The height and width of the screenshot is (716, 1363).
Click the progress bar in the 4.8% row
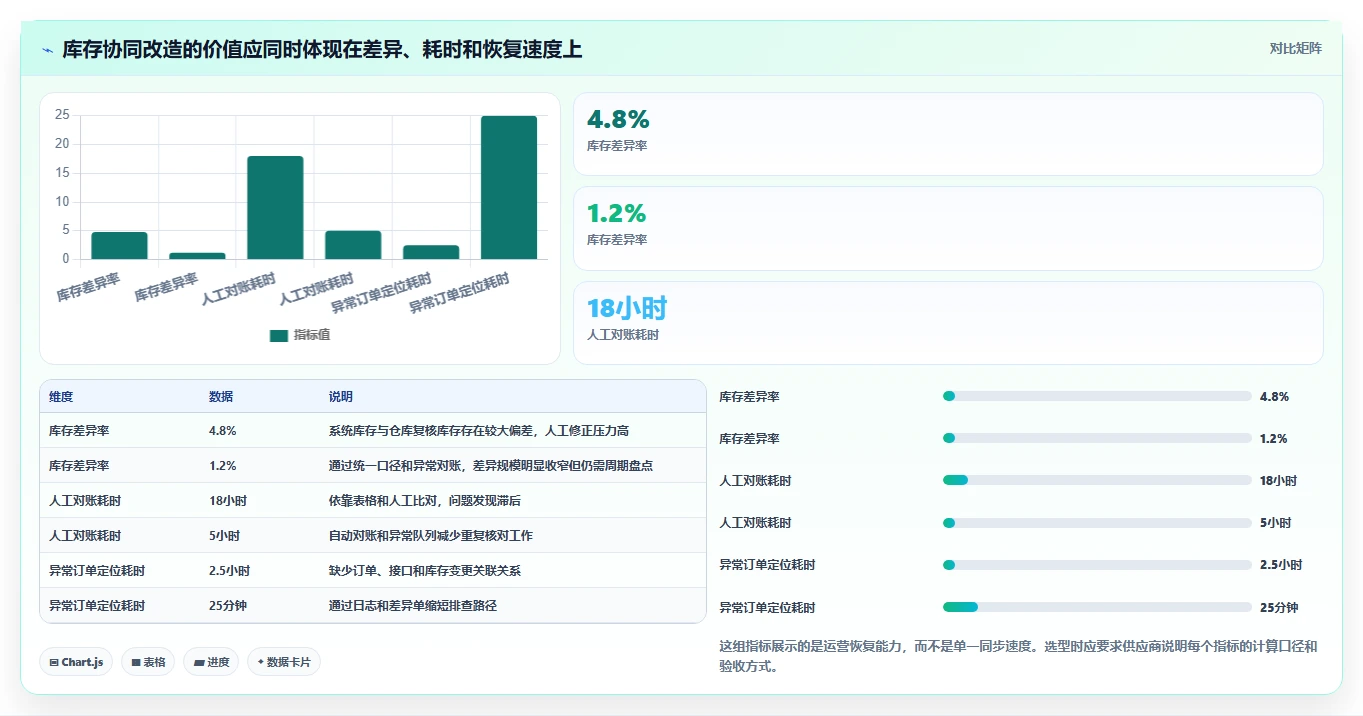(x=1097, y=396)
